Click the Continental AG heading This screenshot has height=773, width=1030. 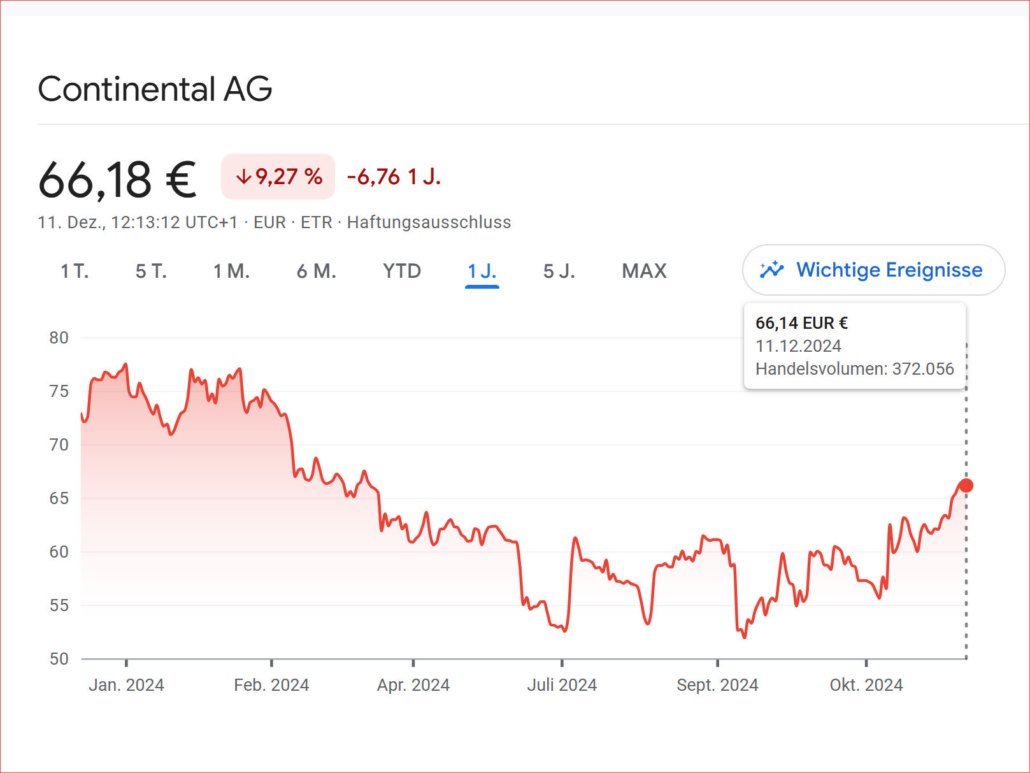click(155, 89)
